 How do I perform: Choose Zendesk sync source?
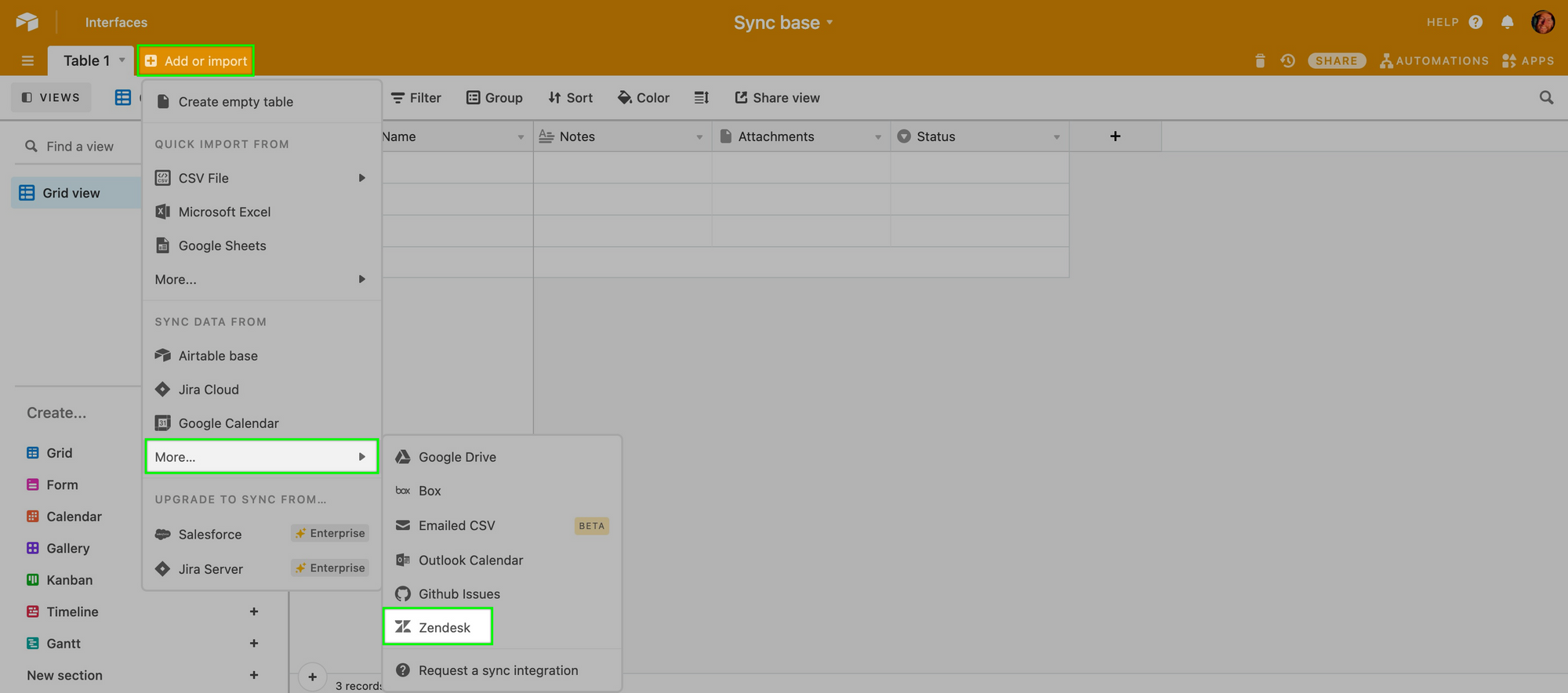[x=437, y=627]
